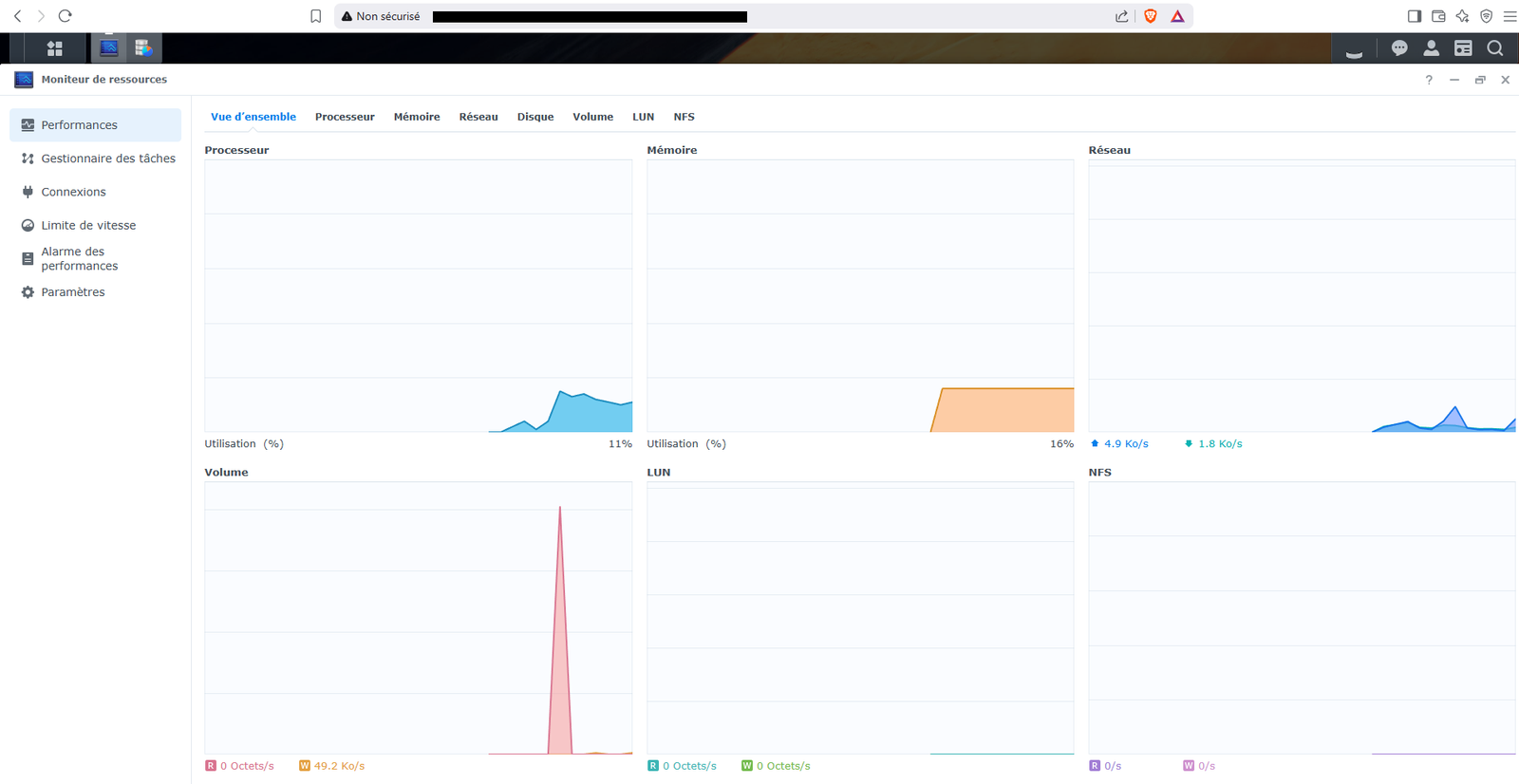Open Gestionnaire des tâches in sidebar
The image size is (1519, 784).
pos(107,159)
